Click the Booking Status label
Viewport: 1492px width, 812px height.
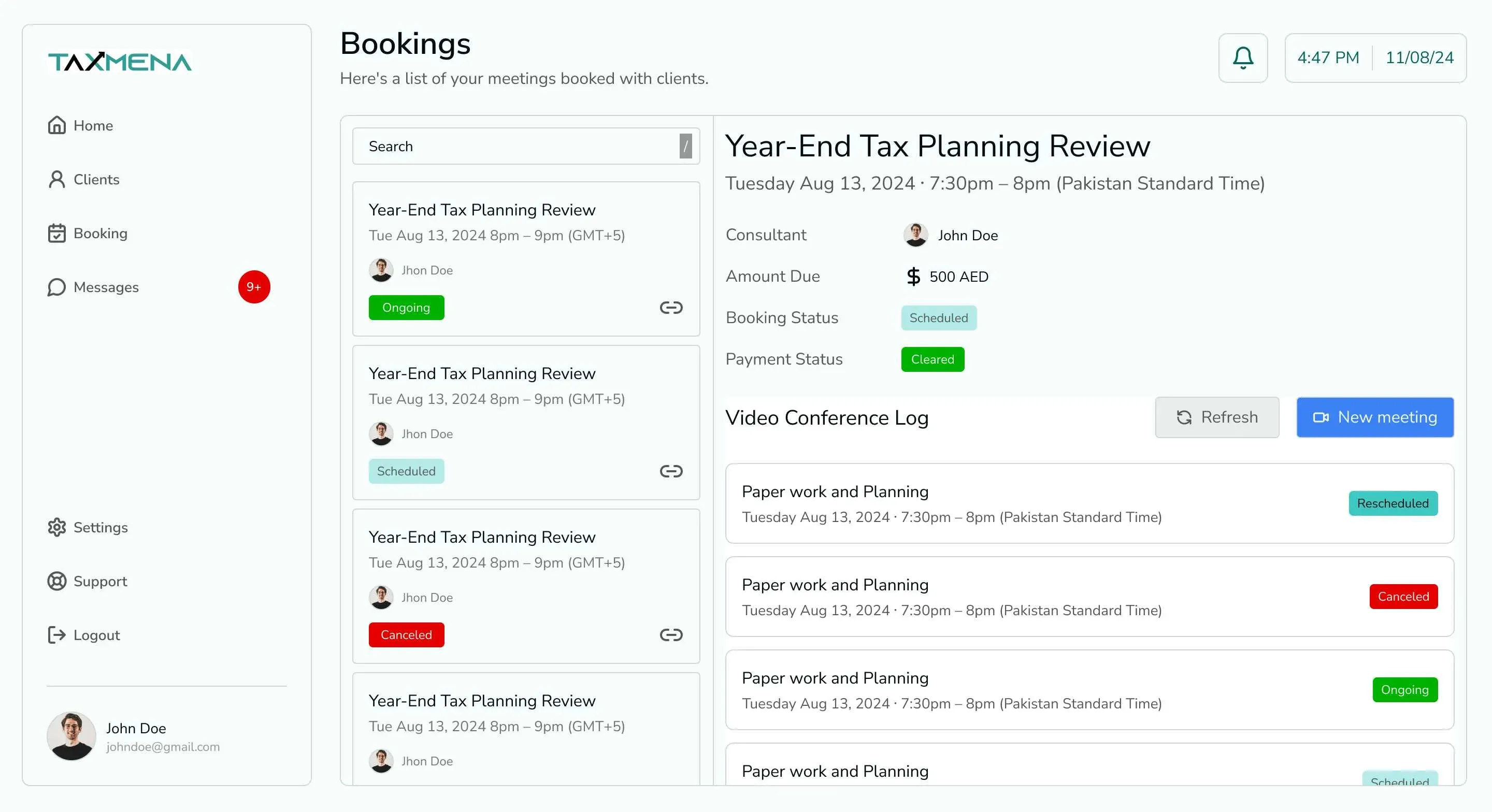point(782,317)
